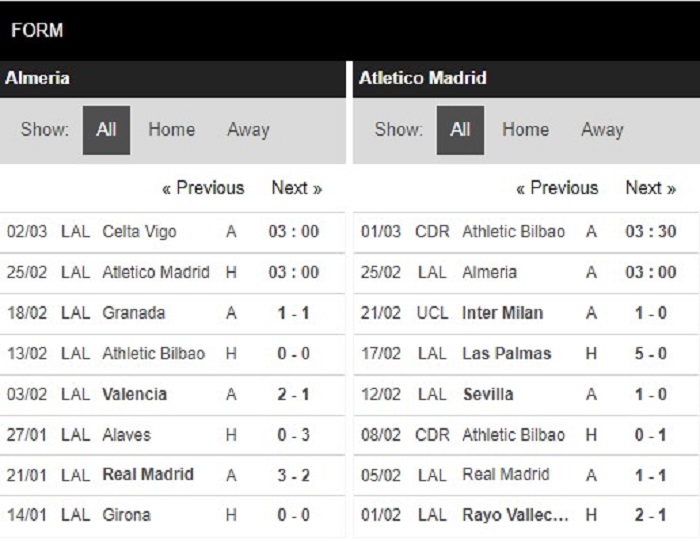Select the All filter under Almeria
The height and width of the screenshot is (541, 700).
pyautogui.click(x=106, y=130)
